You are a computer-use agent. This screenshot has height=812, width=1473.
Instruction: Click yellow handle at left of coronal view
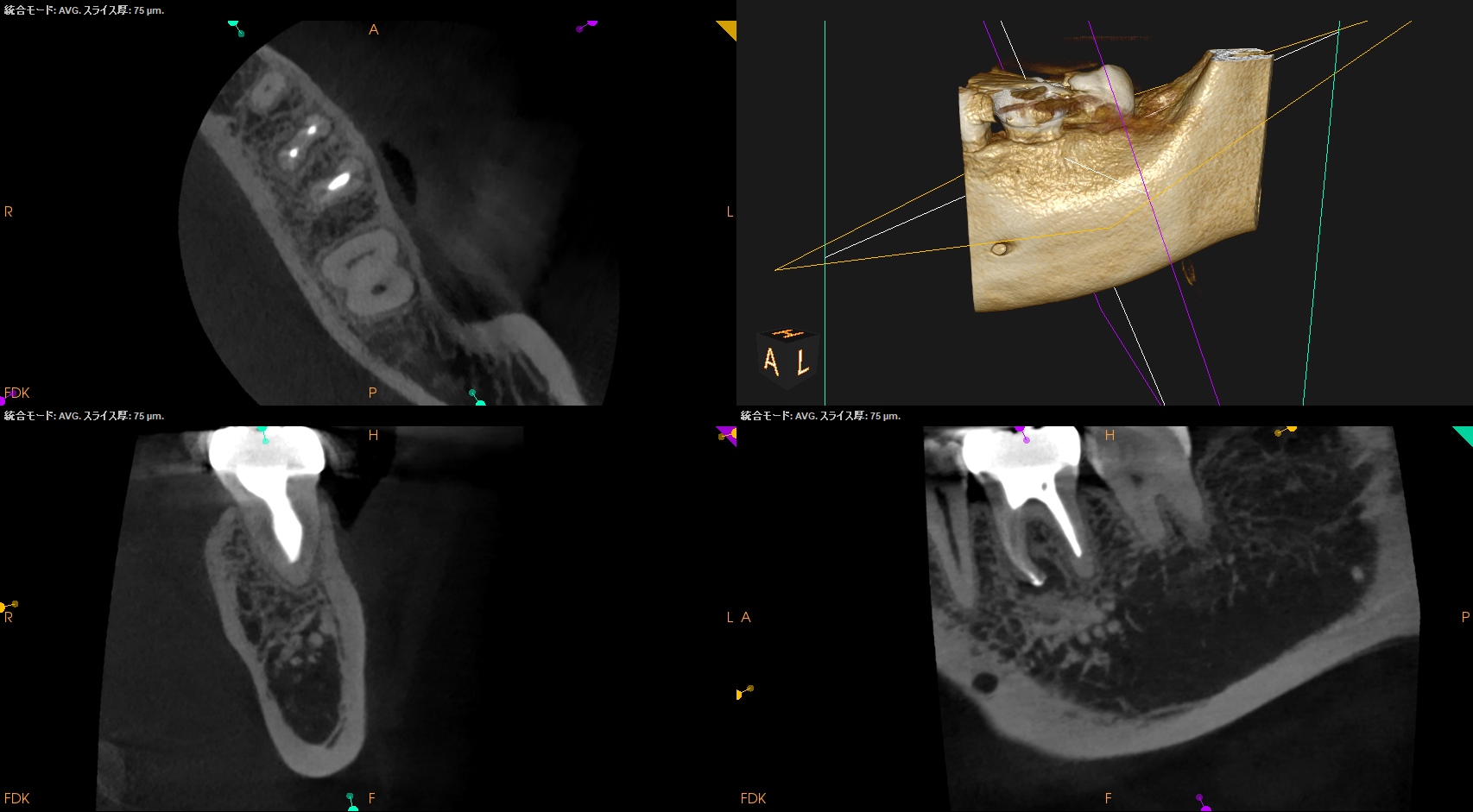pos(8,607)
